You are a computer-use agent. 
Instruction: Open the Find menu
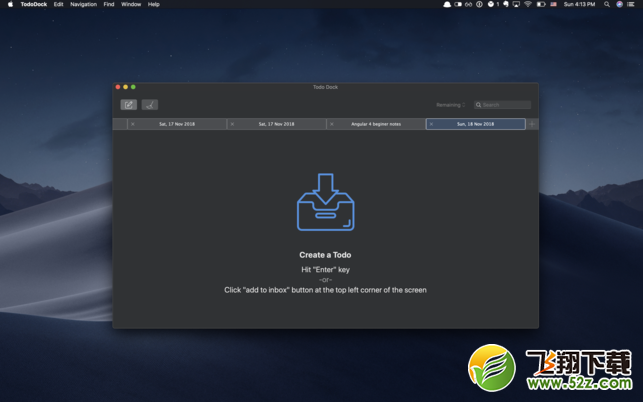pos(109,4)
